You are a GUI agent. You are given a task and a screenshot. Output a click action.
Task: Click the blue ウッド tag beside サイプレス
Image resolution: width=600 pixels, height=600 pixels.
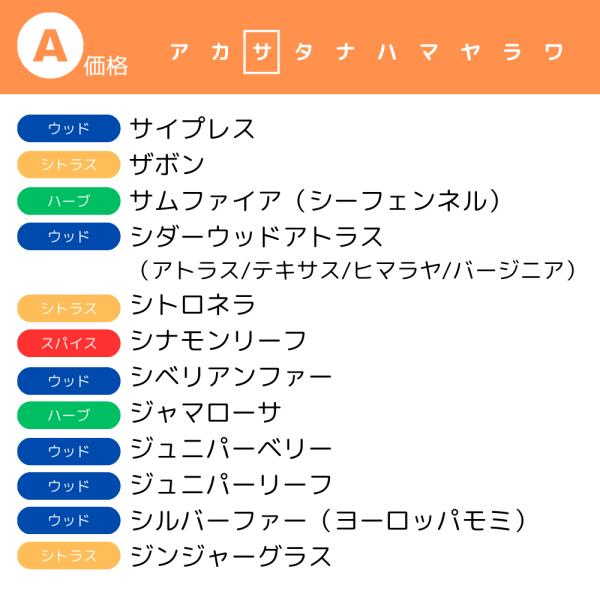pos(69,128)
